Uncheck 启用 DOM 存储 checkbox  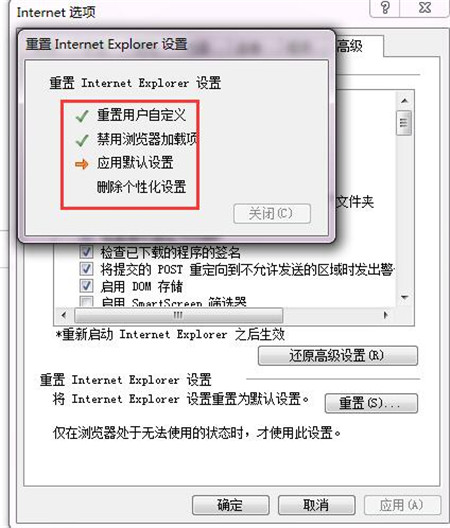pyautogui.click(x=86, y=286)
